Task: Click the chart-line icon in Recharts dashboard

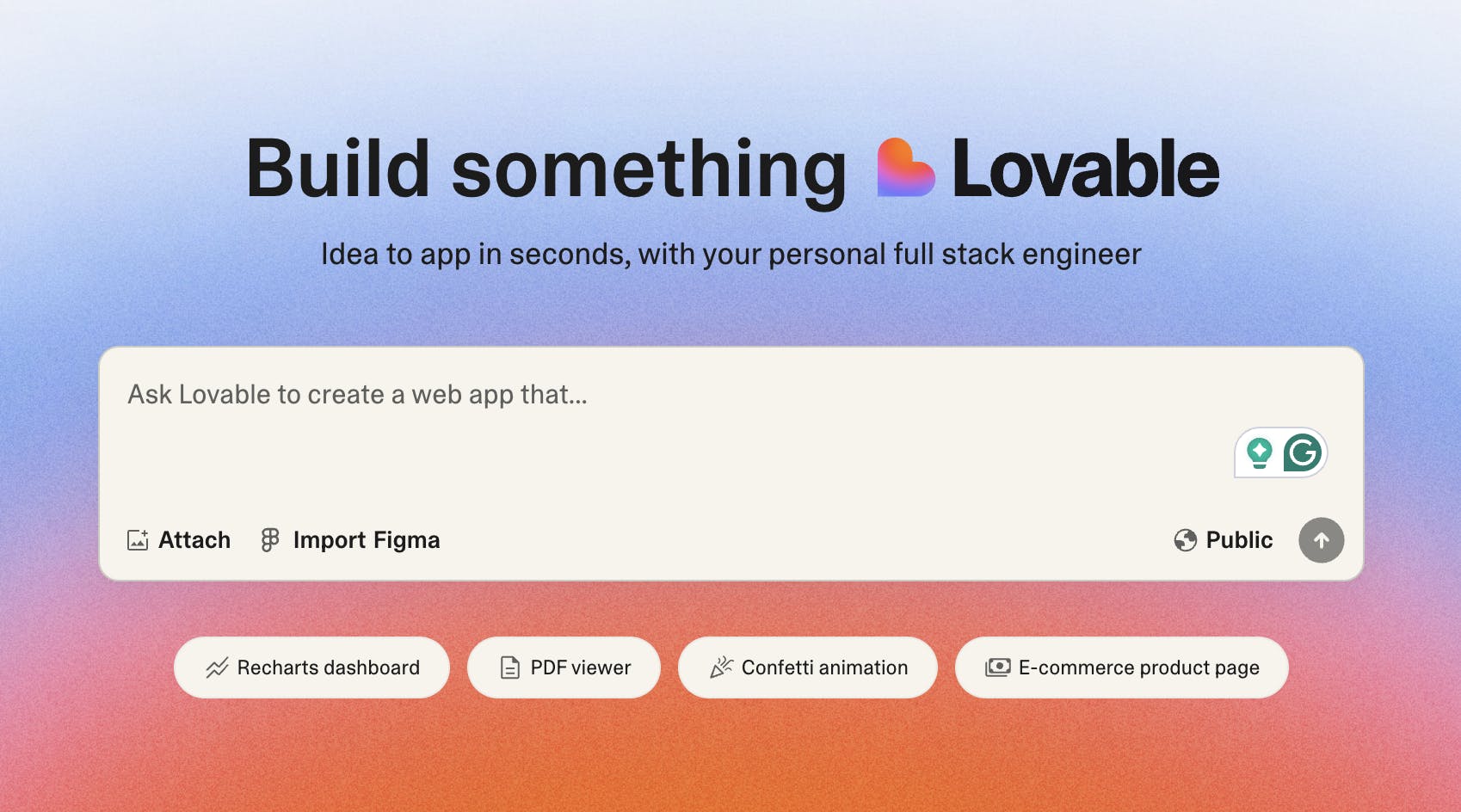Action: click(x=217, y=667)
